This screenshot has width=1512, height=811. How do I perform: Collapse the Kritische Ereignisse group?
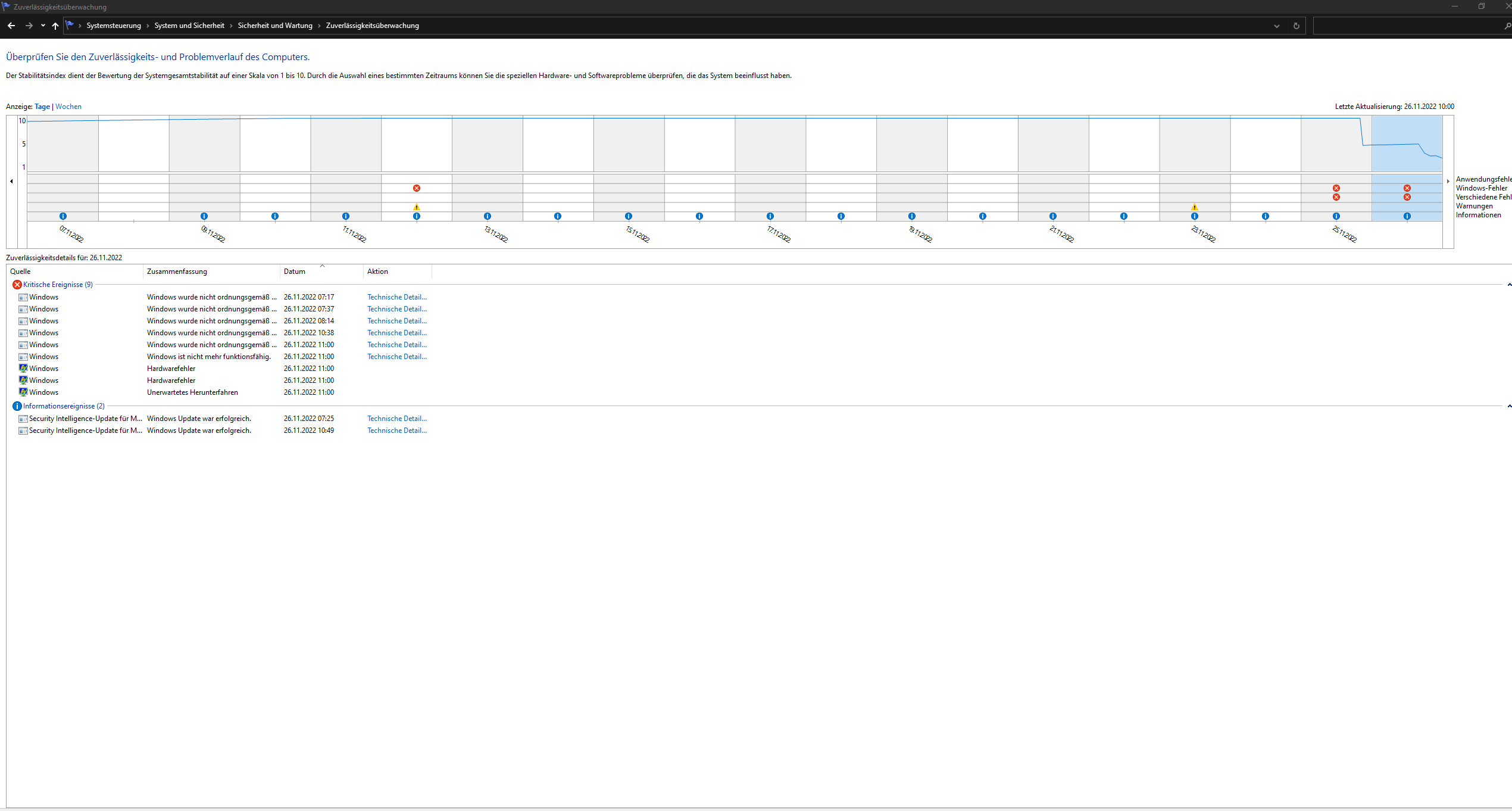click(1509, 285)
